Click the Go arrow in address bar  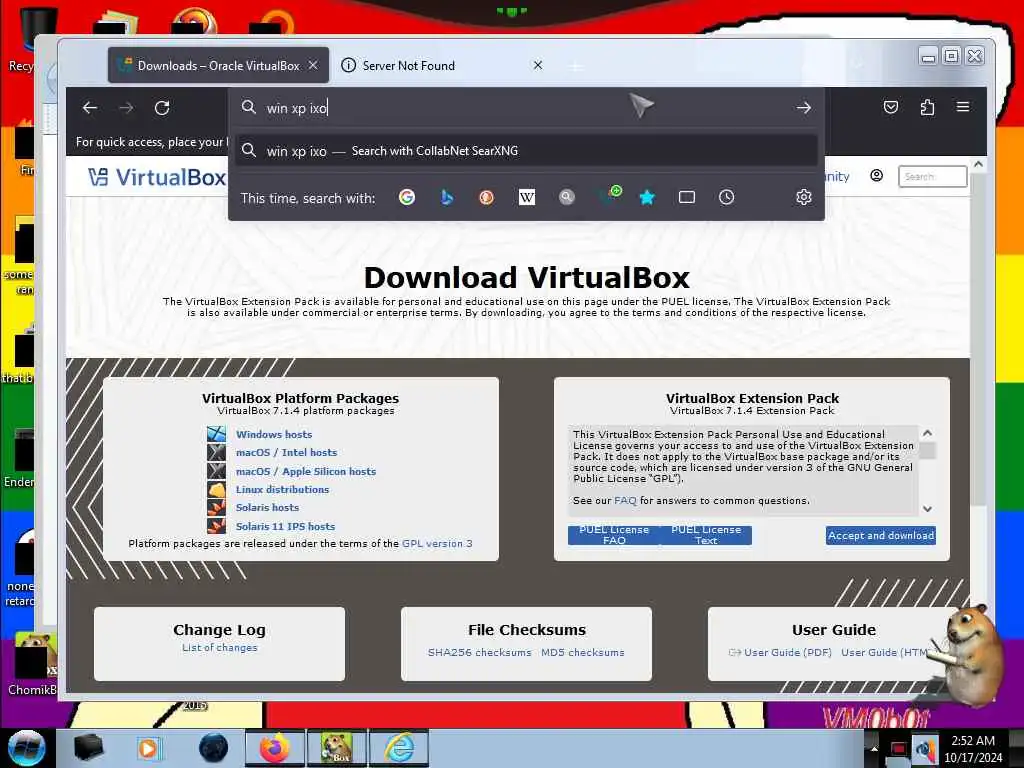tap(804, 108)
